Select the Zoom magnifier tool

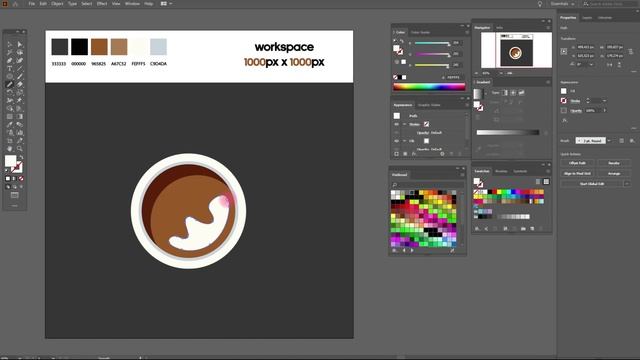tap(19, 149)
